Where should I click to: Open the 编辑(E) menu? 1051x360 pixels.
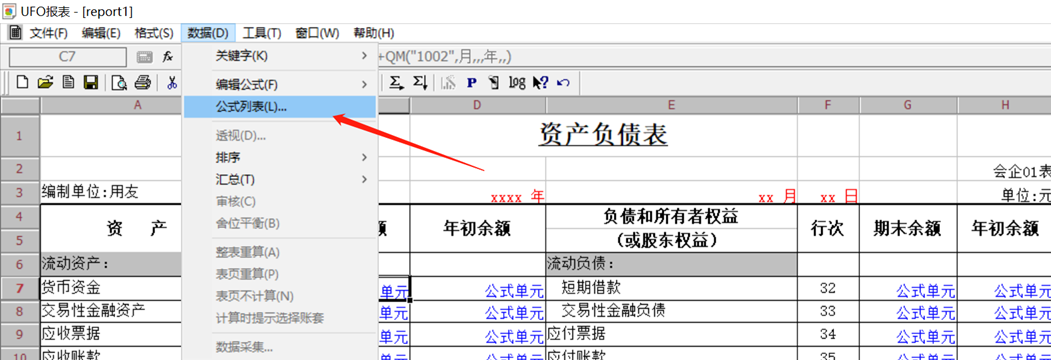(x=101, y=33)
